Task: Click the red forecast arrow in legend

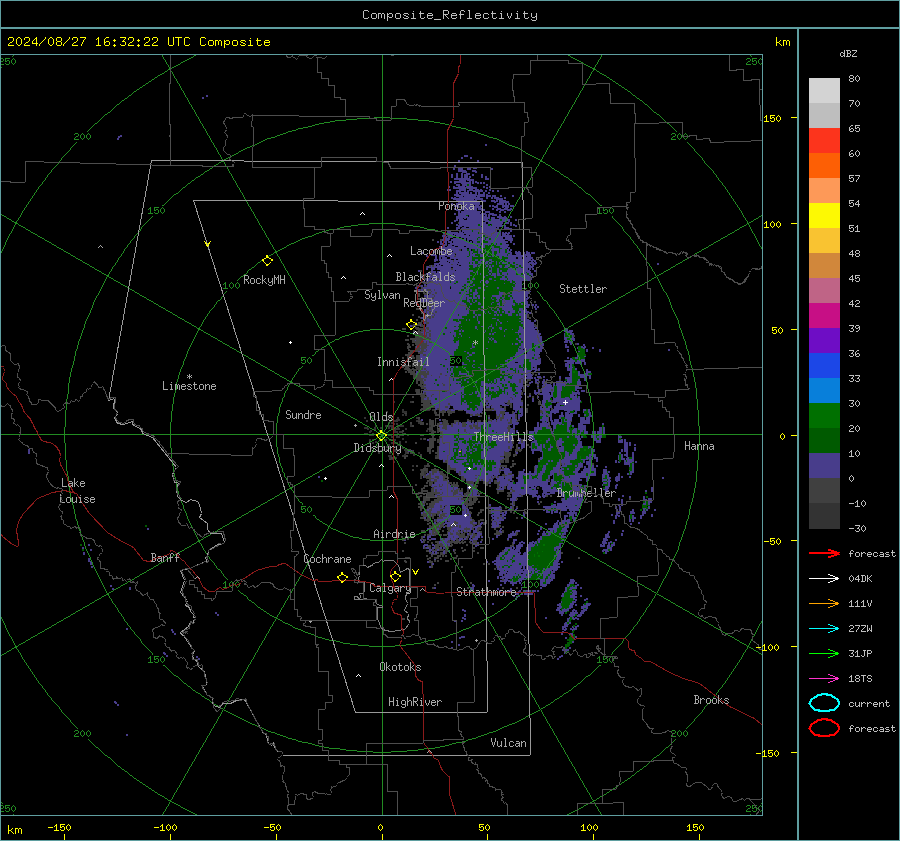Action: point(824,553)
